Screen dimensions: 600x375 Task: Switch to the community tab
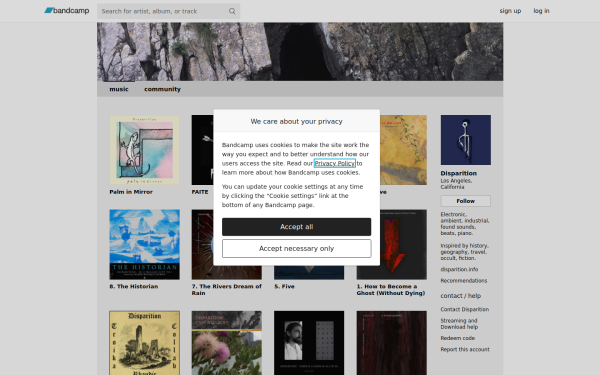click(162, 89)
